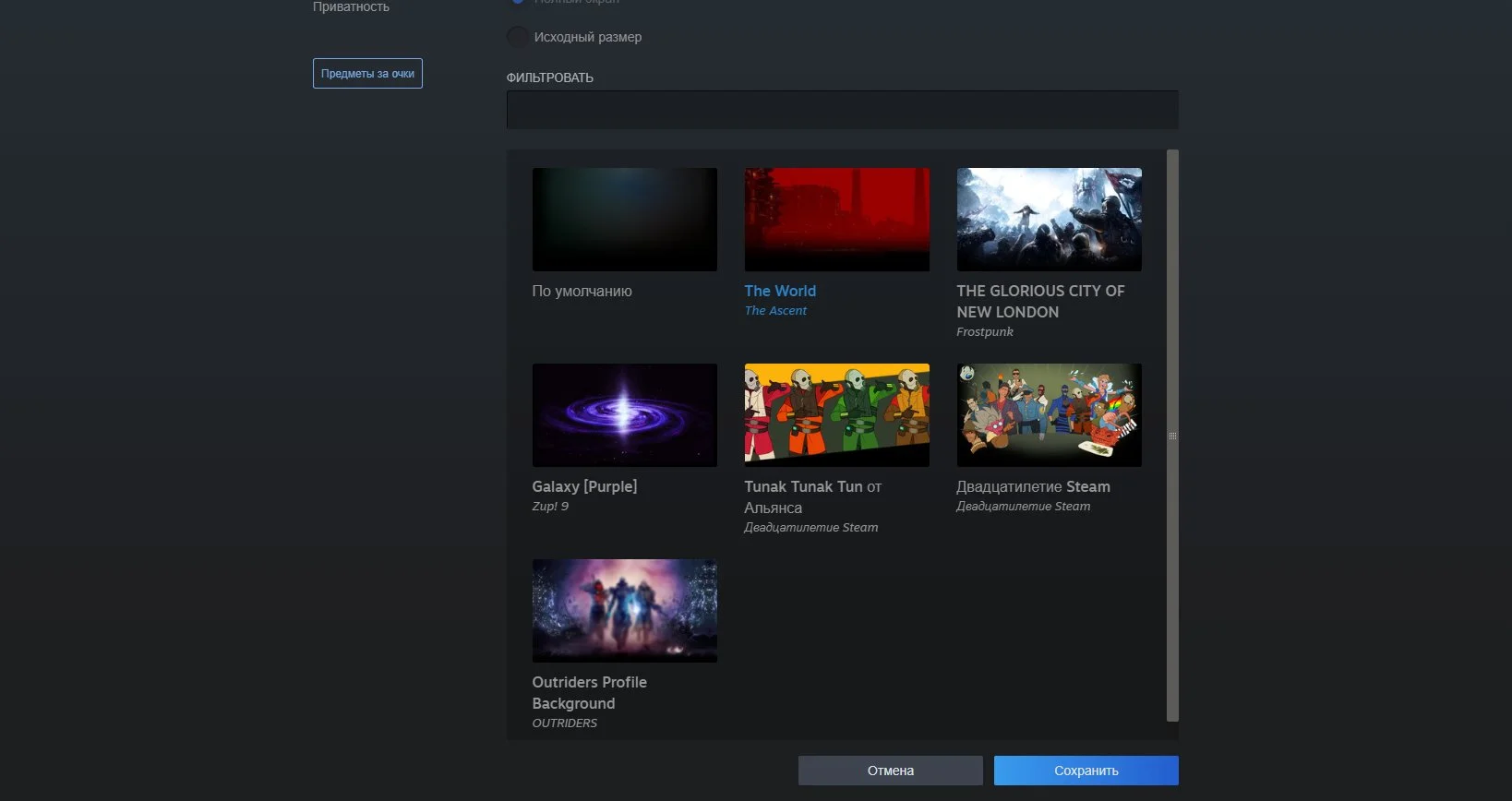Screen dimensions: 1512x801
Task: Click THE GLORIOUS CITY OF NEW LONDON title
Action: 1039,301
